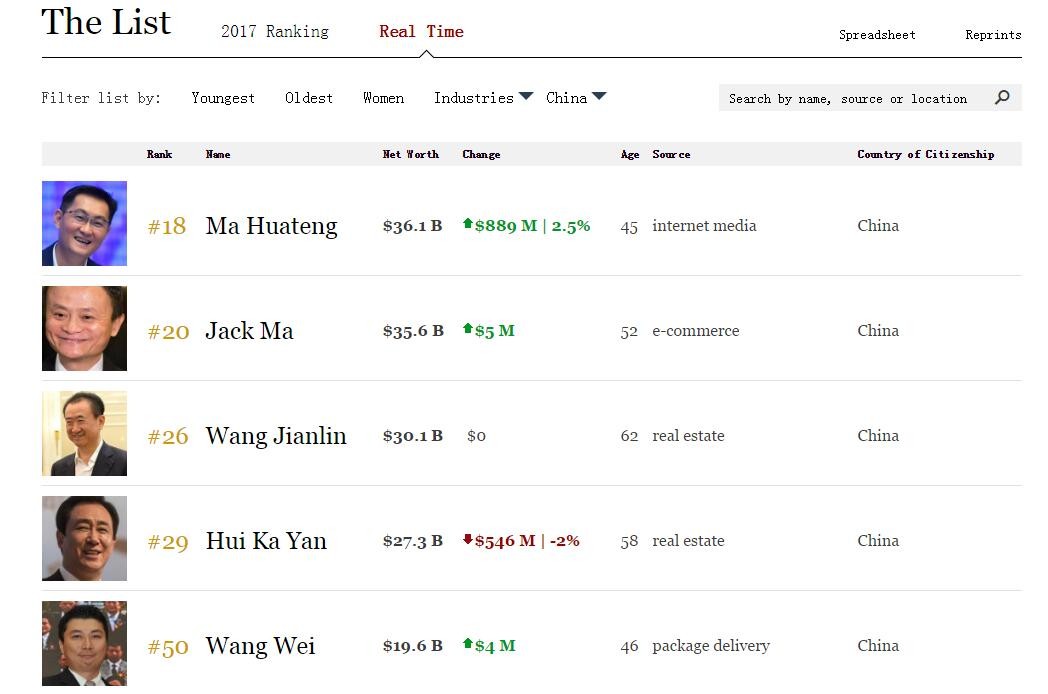Open the Spreadsheet link

[x=877, y=34]
